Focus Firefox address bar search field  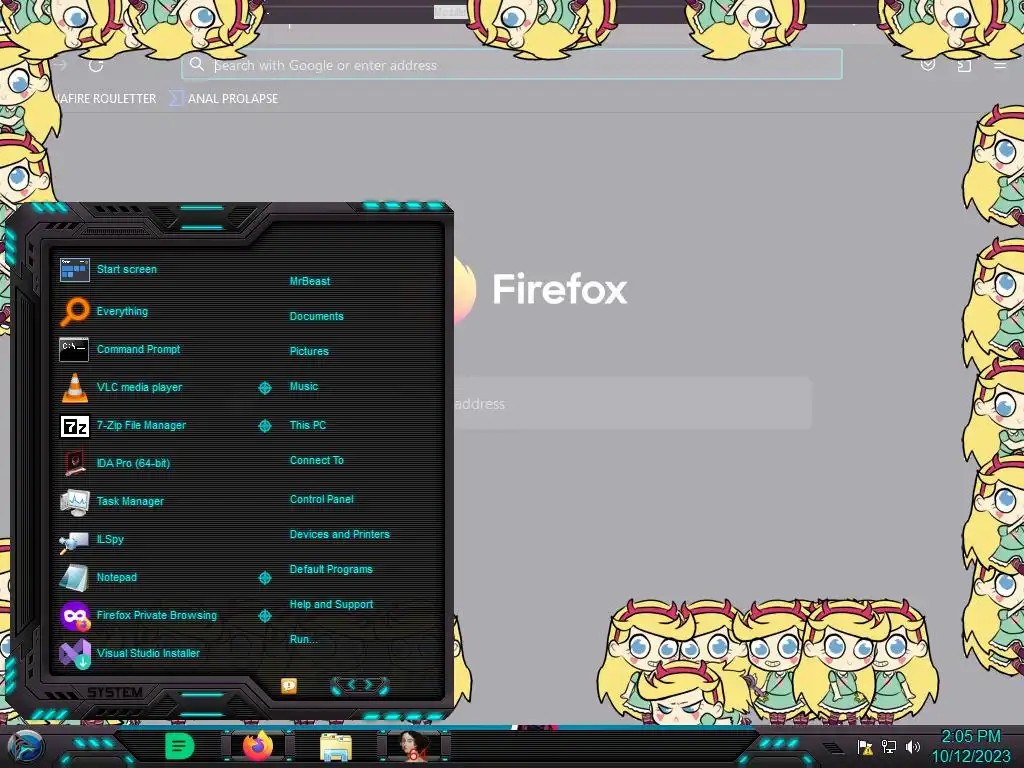512,65
